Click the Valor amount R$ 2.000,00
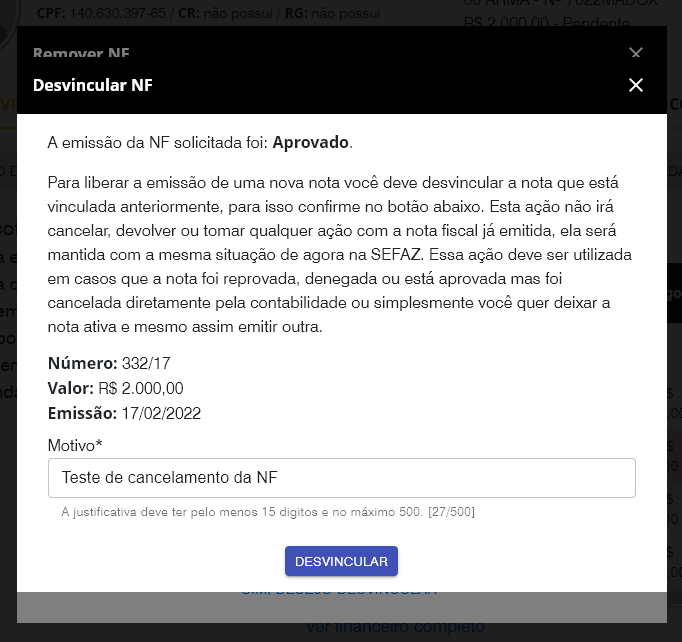Viewport: 682px width, 642px height. pos(141,388)
